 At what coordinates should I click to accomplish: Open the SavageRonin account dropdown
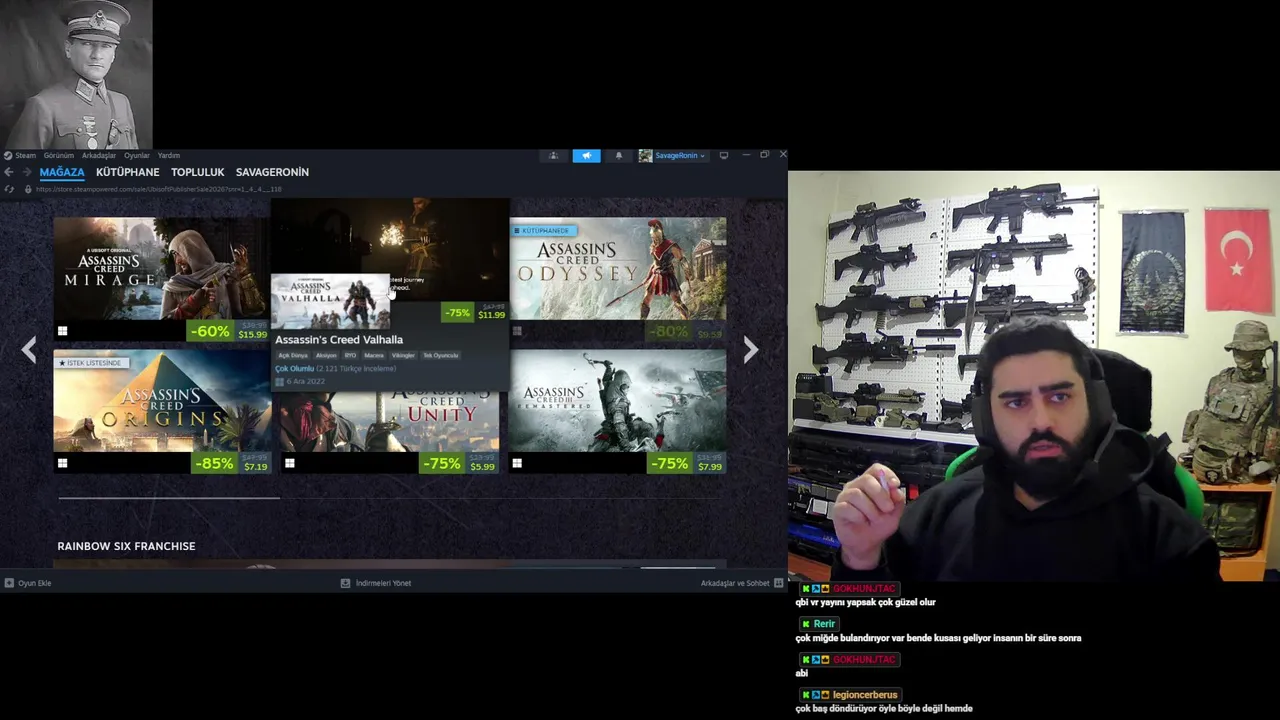click(x=679, y=155)
